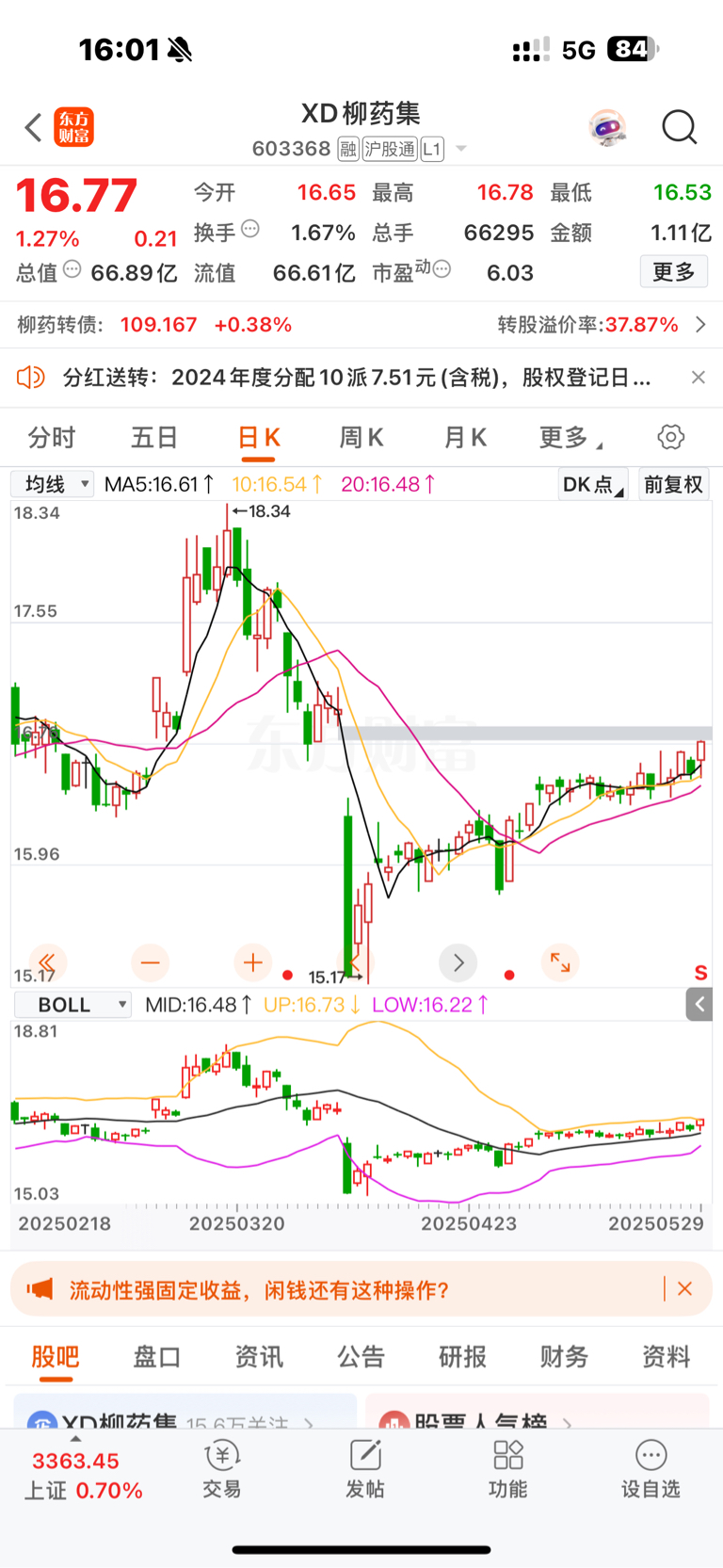This screenshot has width=723, height=1568.
Task: Tap the BOLL LOW:16.22 readout
Action: 430,1005
